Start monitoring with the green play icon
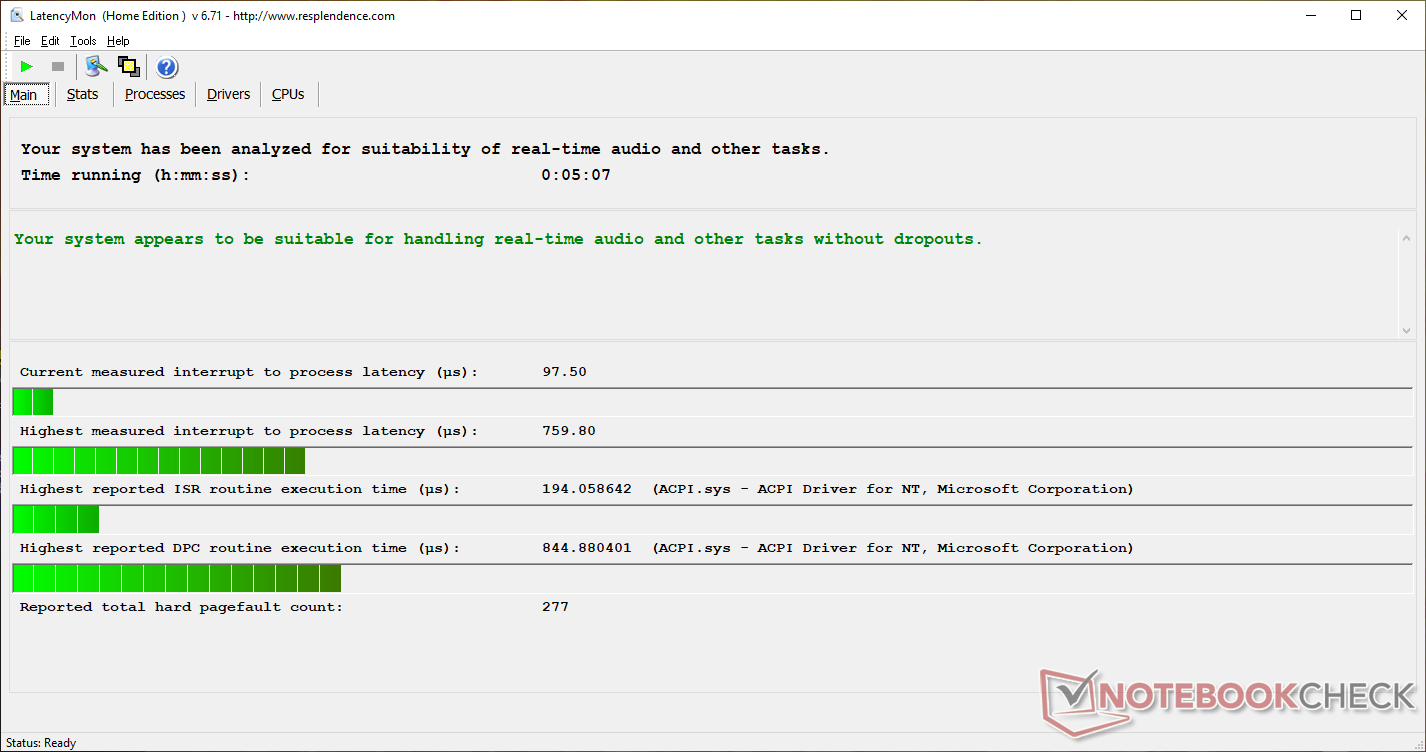The width and height of the screenshot is (1426, 752). pyautogui.click(x=27, y=67)
